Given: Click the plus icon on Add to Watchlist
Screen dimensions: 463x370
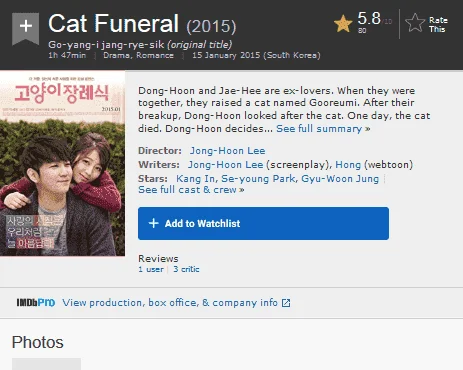Looking at the screenshot, I should tap(153, 223).
